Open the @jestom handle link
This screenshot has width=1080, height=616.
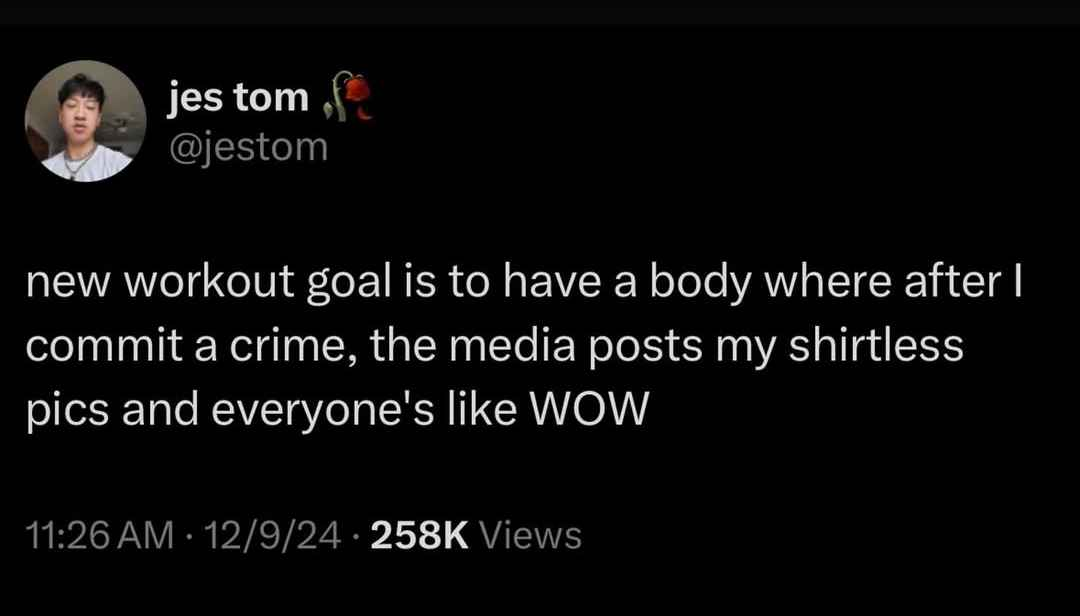pyautogui.click(x=248, y=147)
